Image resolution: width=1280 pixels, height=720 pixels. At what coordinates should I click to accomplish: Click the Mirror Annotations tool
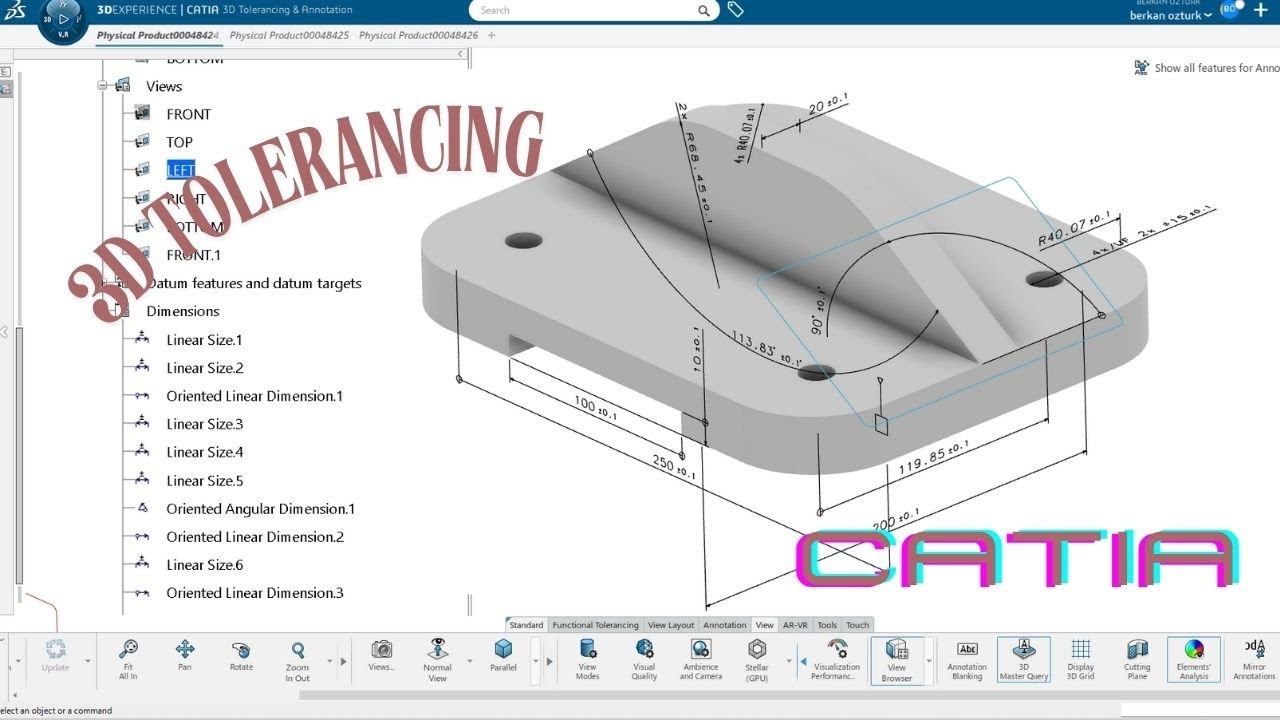pos(1254,660)
